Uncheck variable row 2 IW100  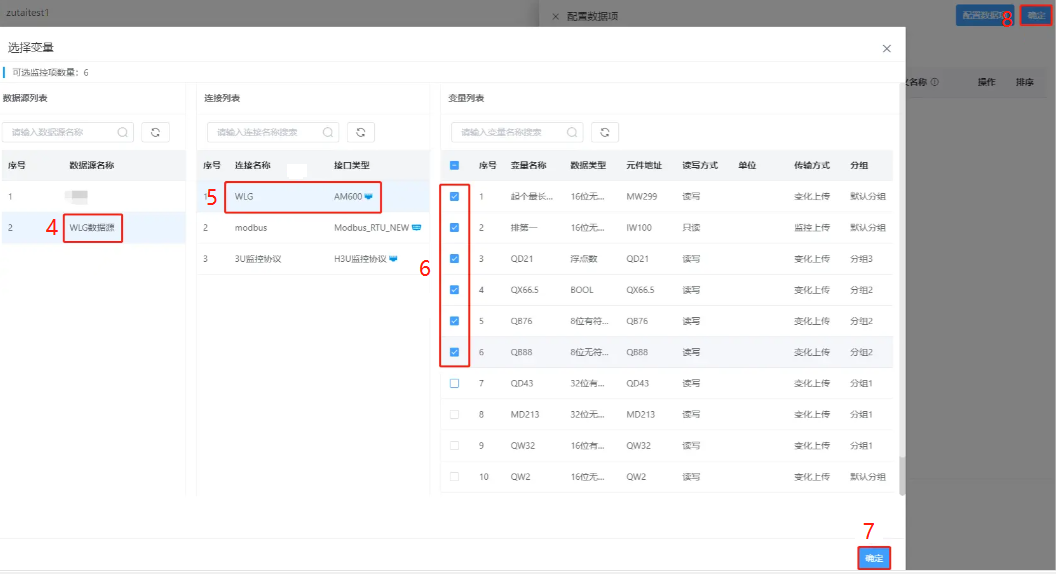[x=455, y=228]
